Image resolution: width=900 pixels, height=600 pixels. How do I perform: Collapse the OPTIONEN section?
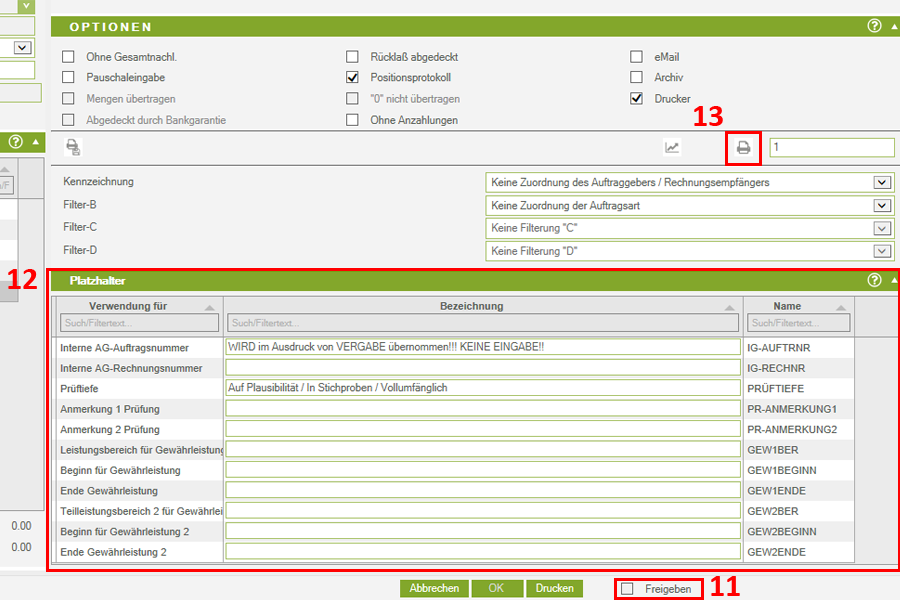(x=893, y=27)
